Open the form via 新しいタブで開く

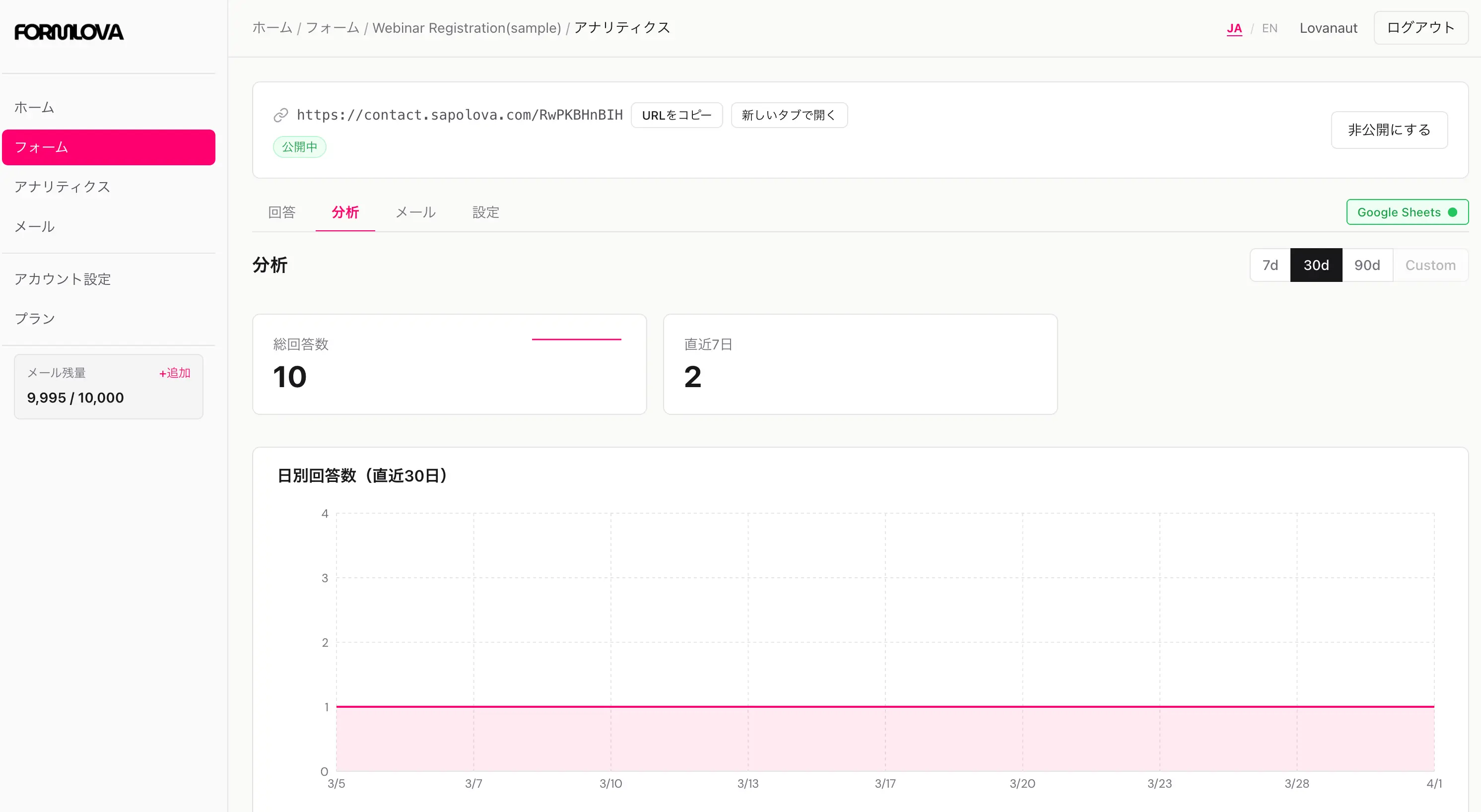789,115
